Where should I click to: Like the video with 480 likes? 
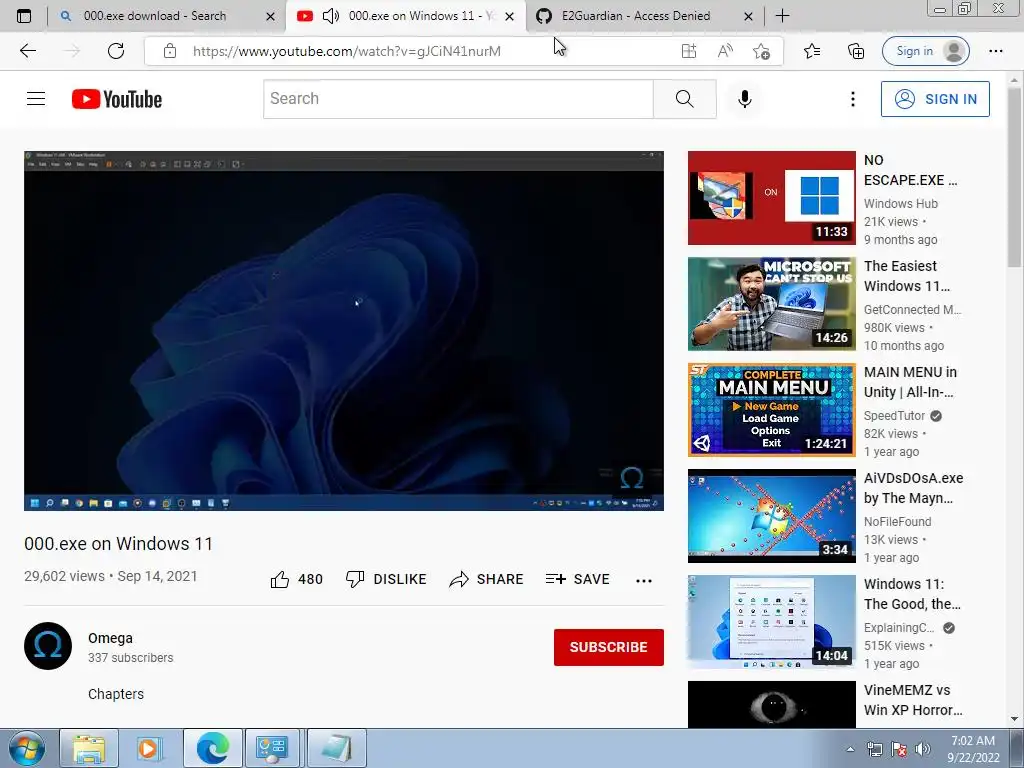click(x=296, y=579)
